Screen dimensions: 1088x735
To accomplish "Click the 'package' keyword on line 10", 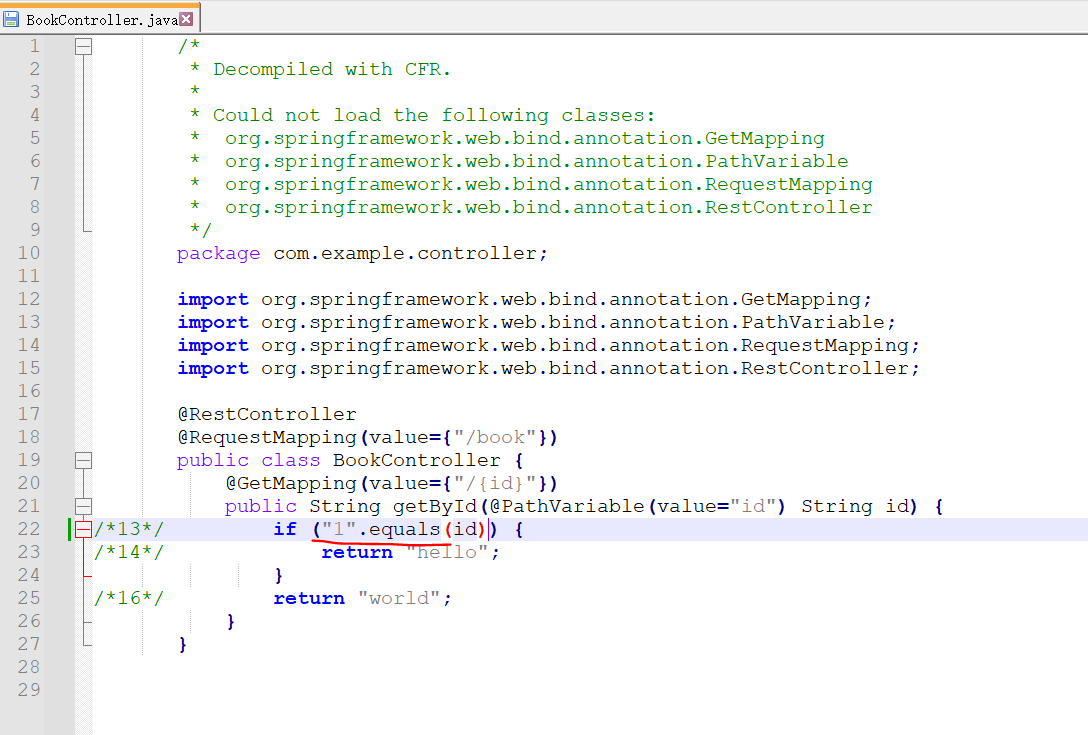I will (219, 253).
